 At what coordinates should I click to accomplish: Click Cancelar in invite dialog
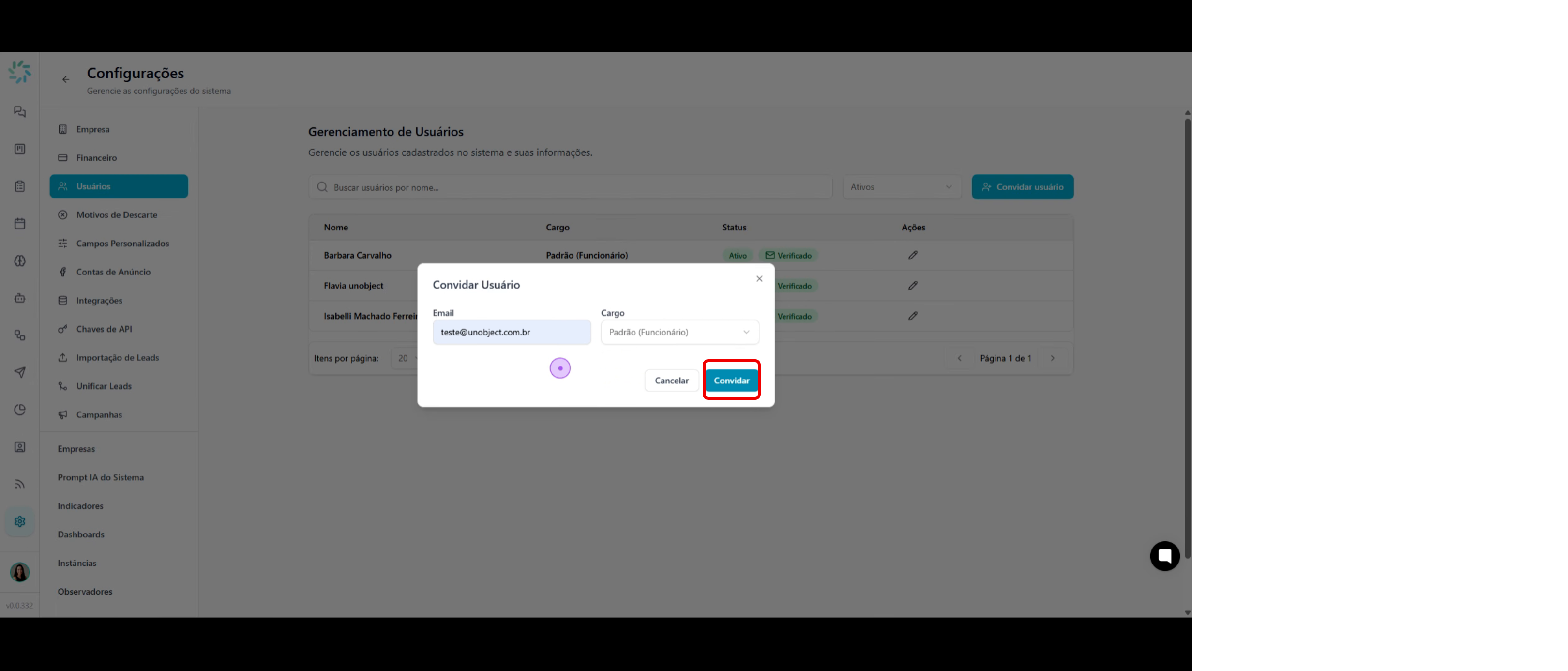[x=671, y=380]
